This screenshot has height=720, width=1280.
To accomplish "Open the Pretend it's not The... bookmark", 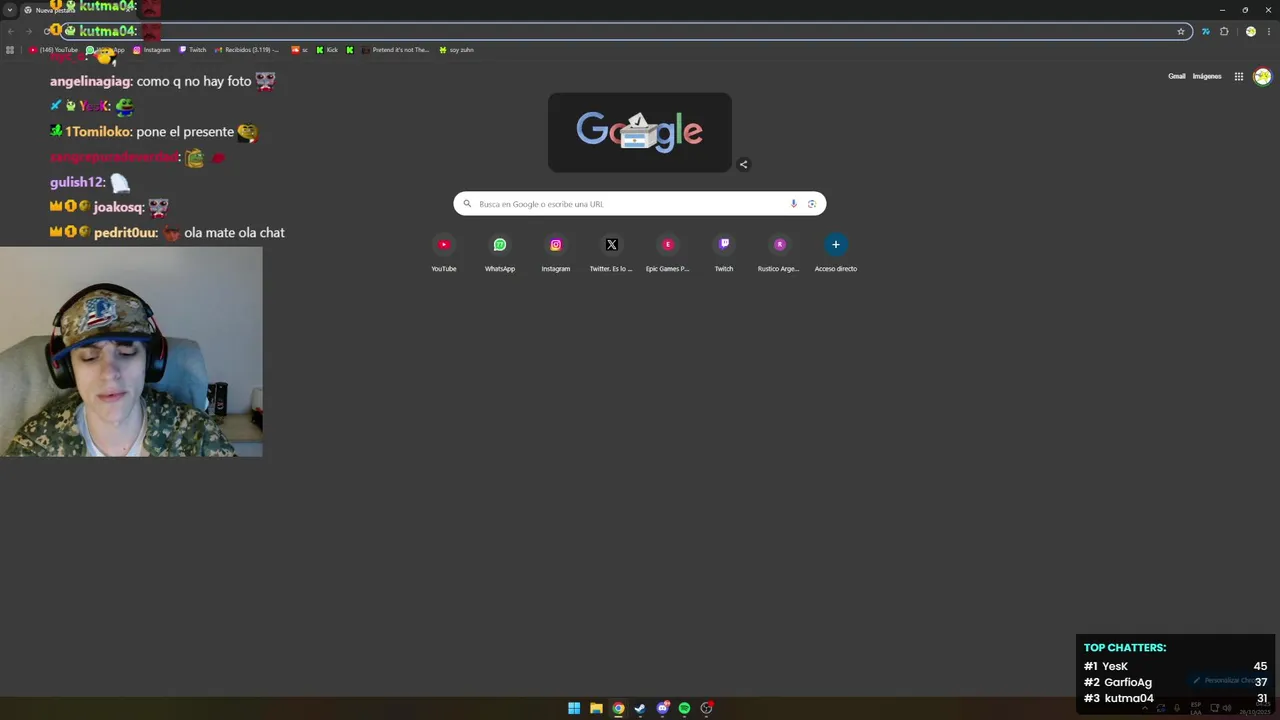I will (395, 50).
